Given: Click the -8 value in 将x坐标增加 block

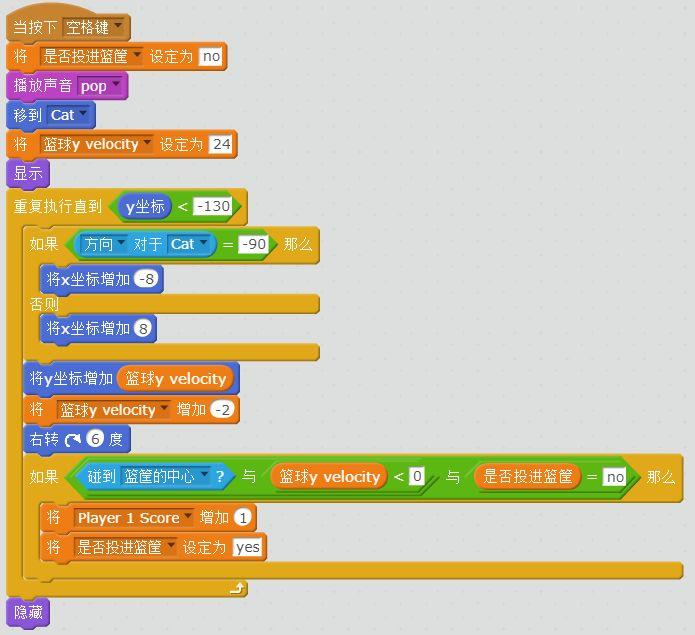Looking at the screenshot, I should pyautogui.click(x=146, y=279).
